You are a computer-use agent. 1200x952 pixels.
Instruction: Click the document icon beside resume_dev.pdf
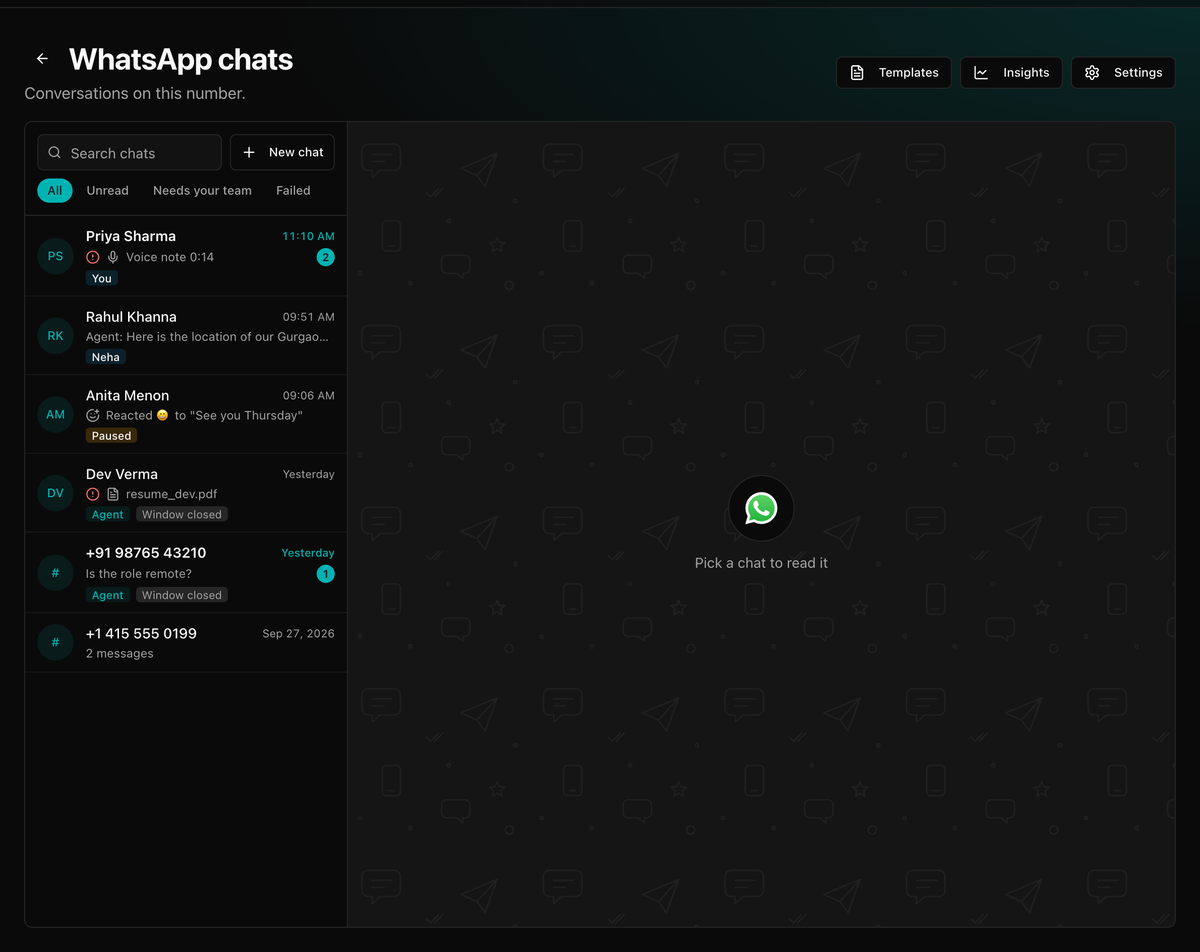point(113,494)
